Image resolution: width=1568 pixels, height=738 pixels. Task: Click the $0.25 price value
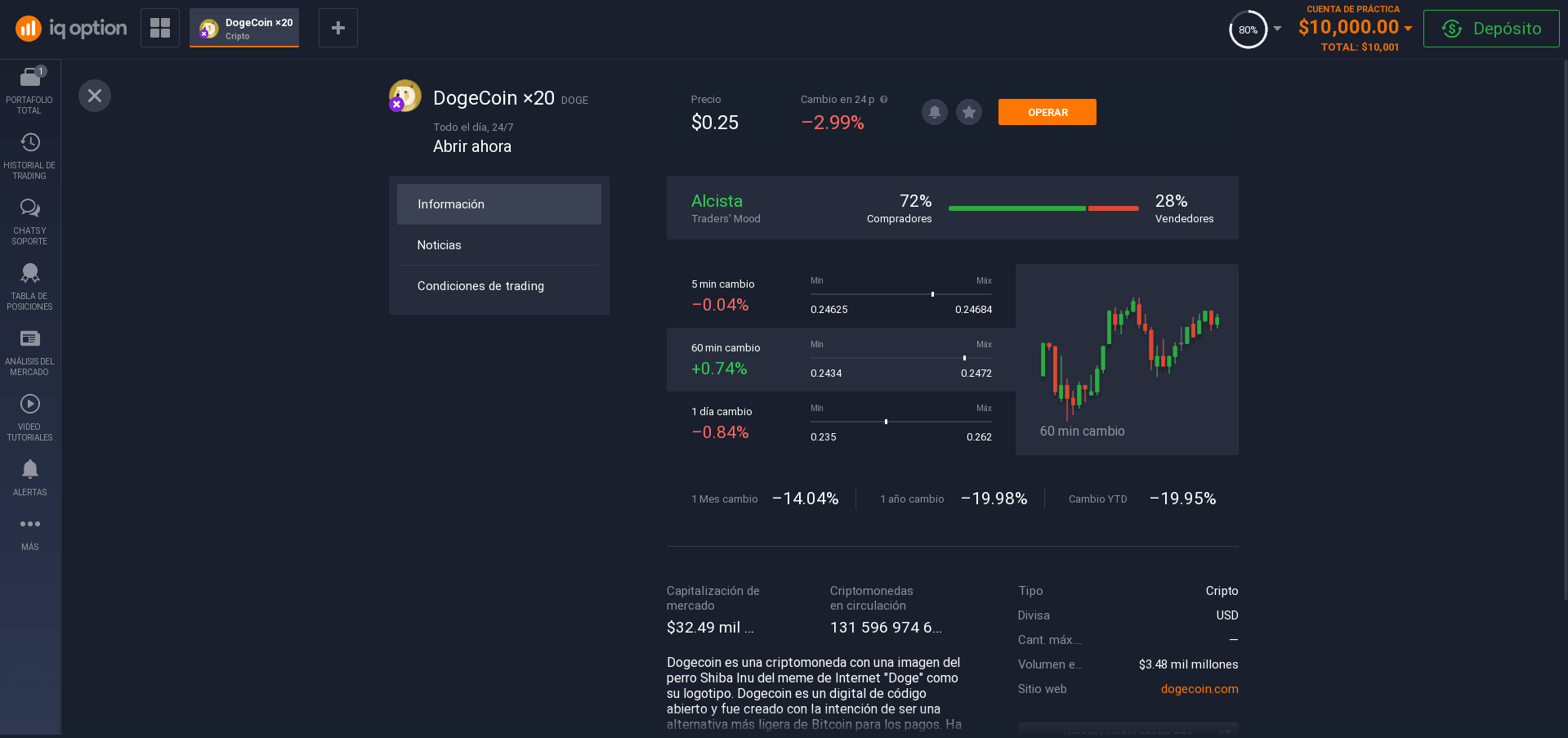pyautogui.click(x=715, y=123)
